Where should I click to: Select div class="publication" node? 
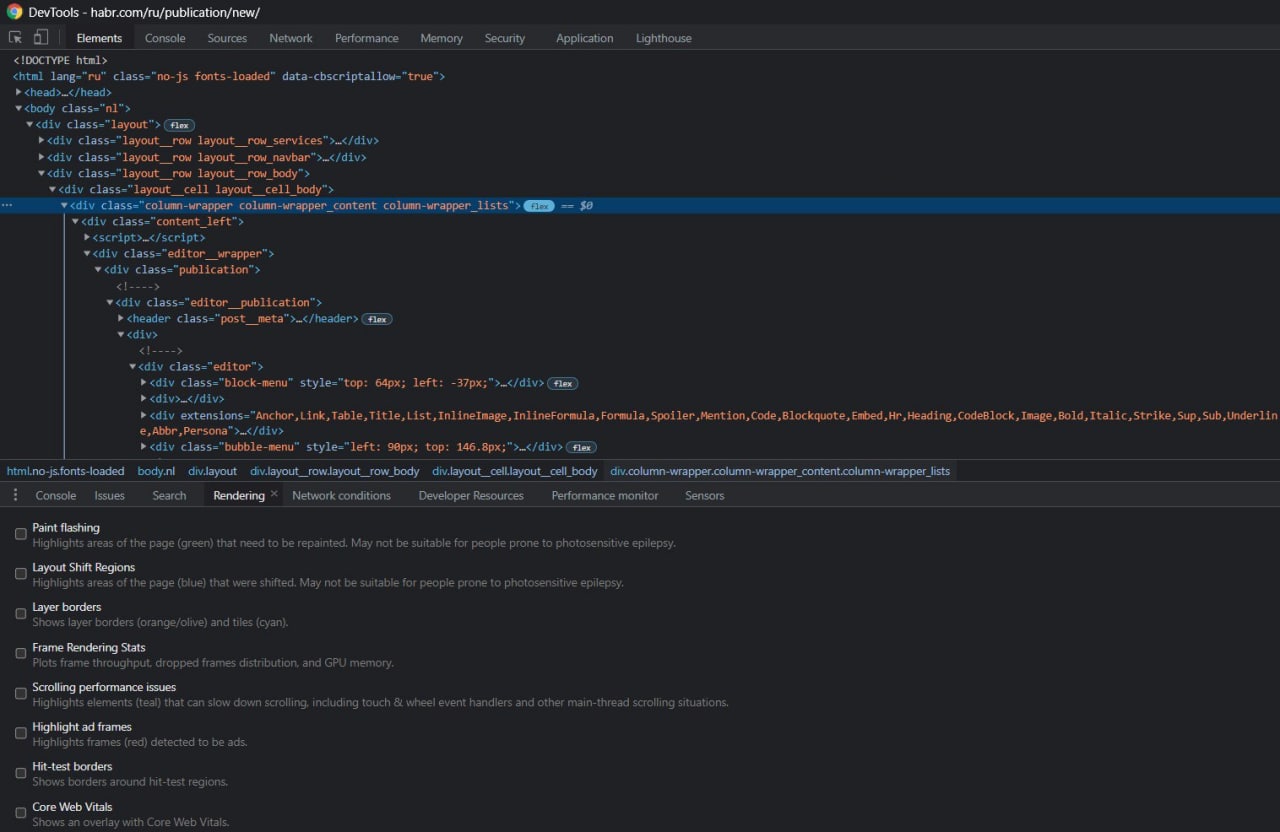point(182,270)
